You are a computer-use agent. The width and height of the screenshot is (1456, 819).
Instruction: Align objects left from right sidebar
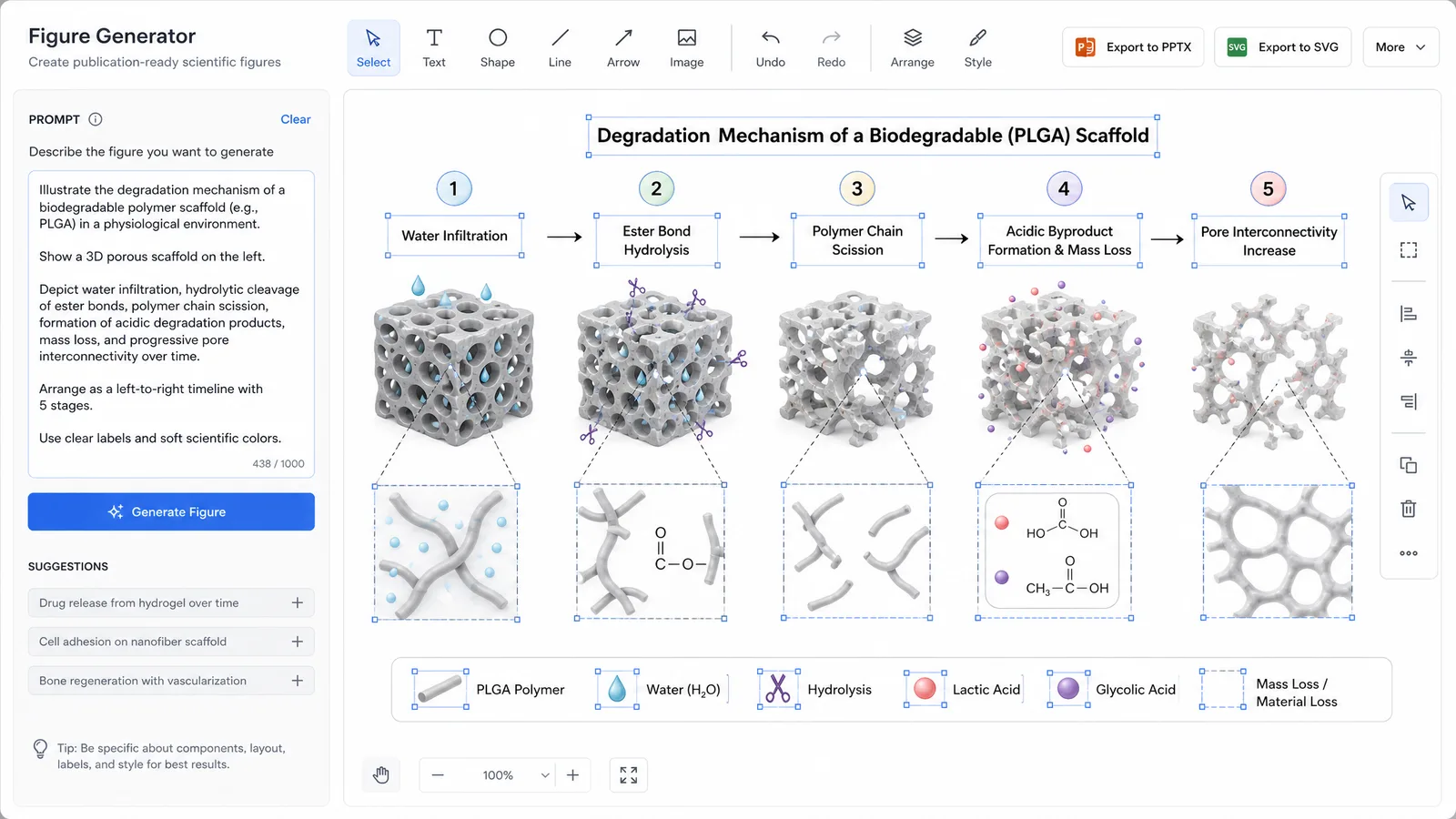click(x=1409, y=314)
